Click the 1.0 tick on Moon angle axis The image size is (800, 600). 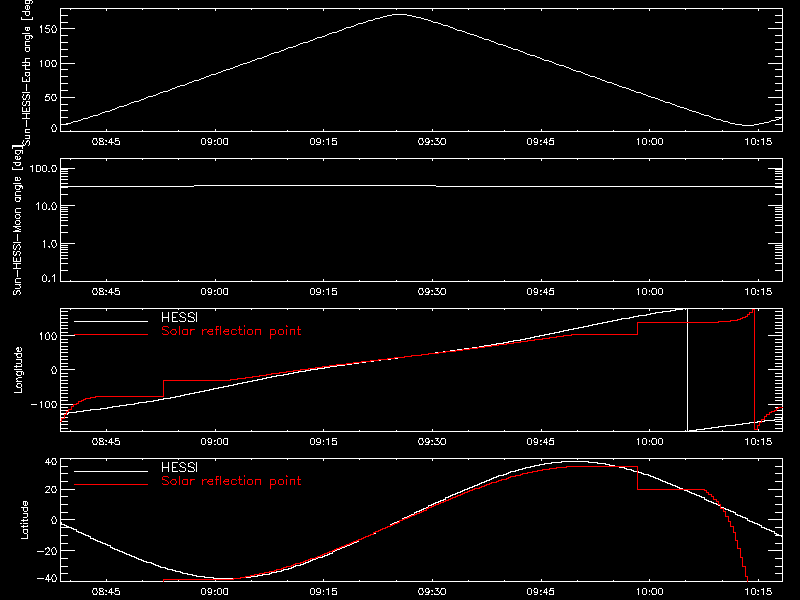tap(49, 244)
